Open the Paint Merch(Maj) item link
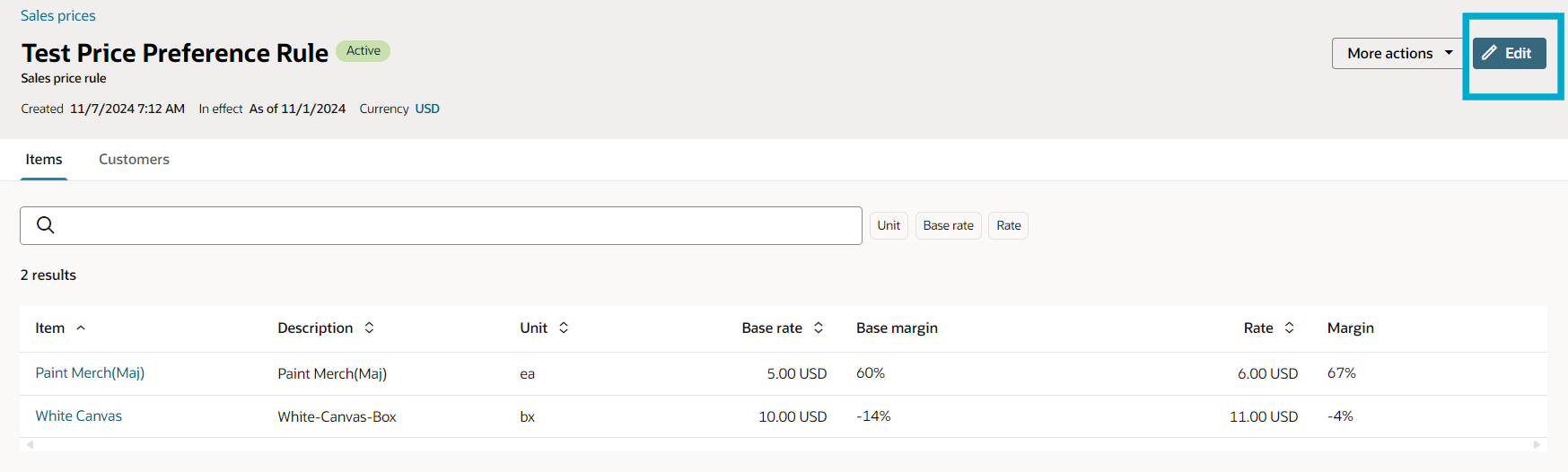This screenshot has height=472, width=1568. point(90,372)
